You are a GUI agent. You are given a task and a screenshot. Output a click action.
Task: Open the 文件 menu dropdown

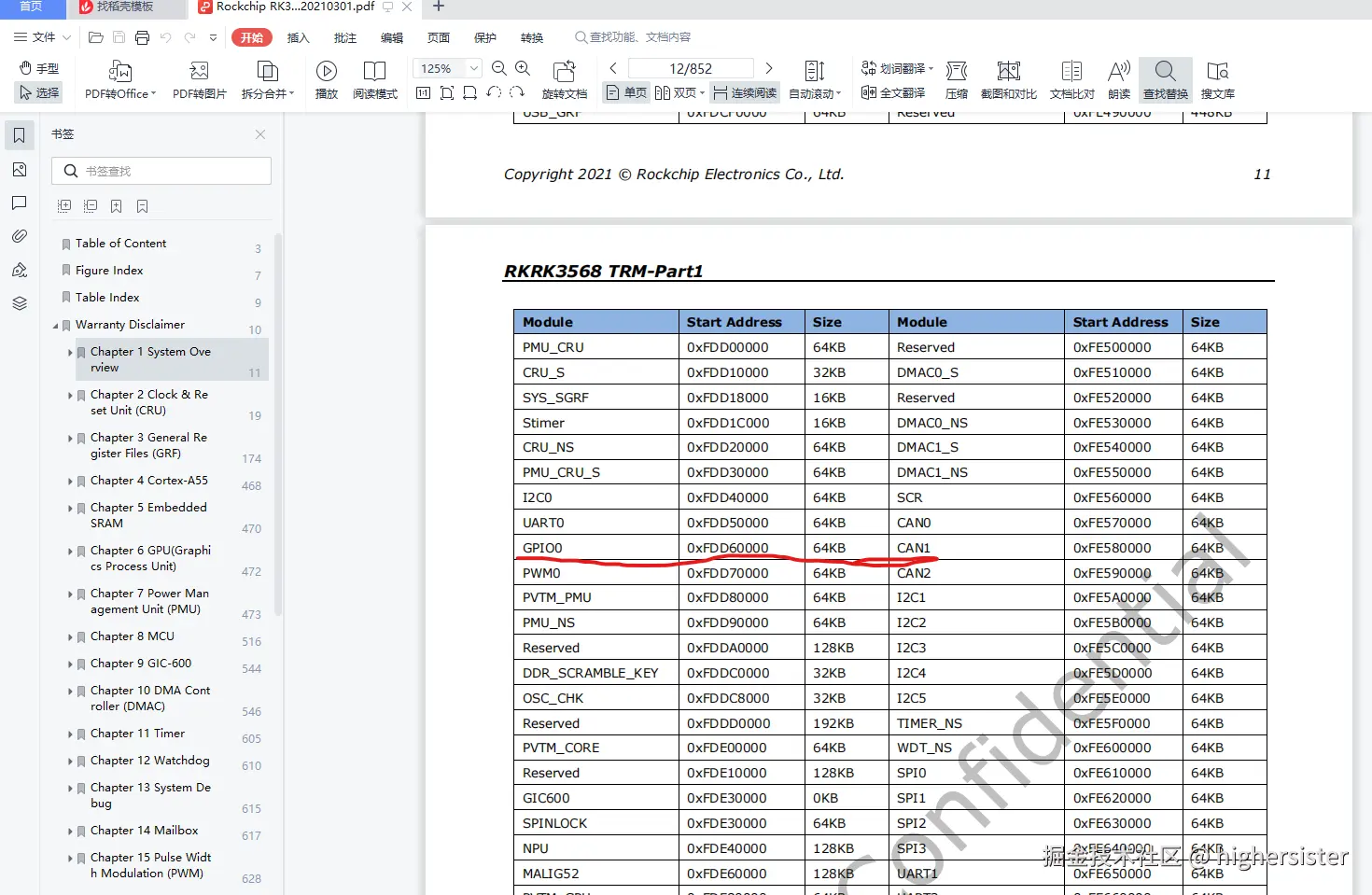(43, 37)
